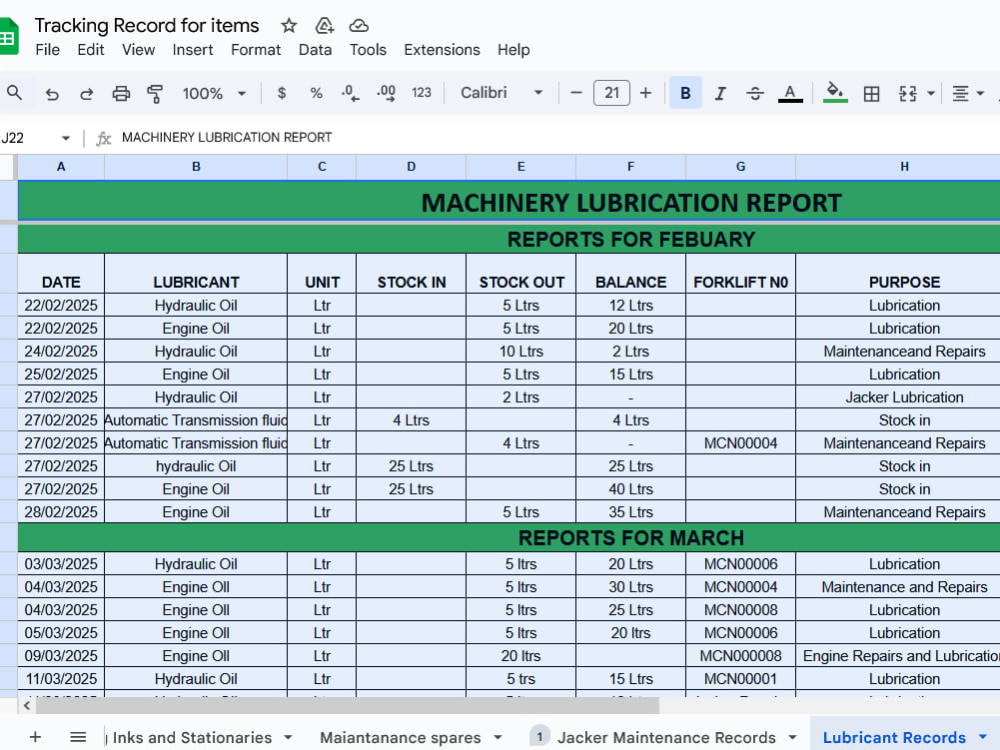
Task: Toggle strikethrough formatting
Action: point(755,94)
